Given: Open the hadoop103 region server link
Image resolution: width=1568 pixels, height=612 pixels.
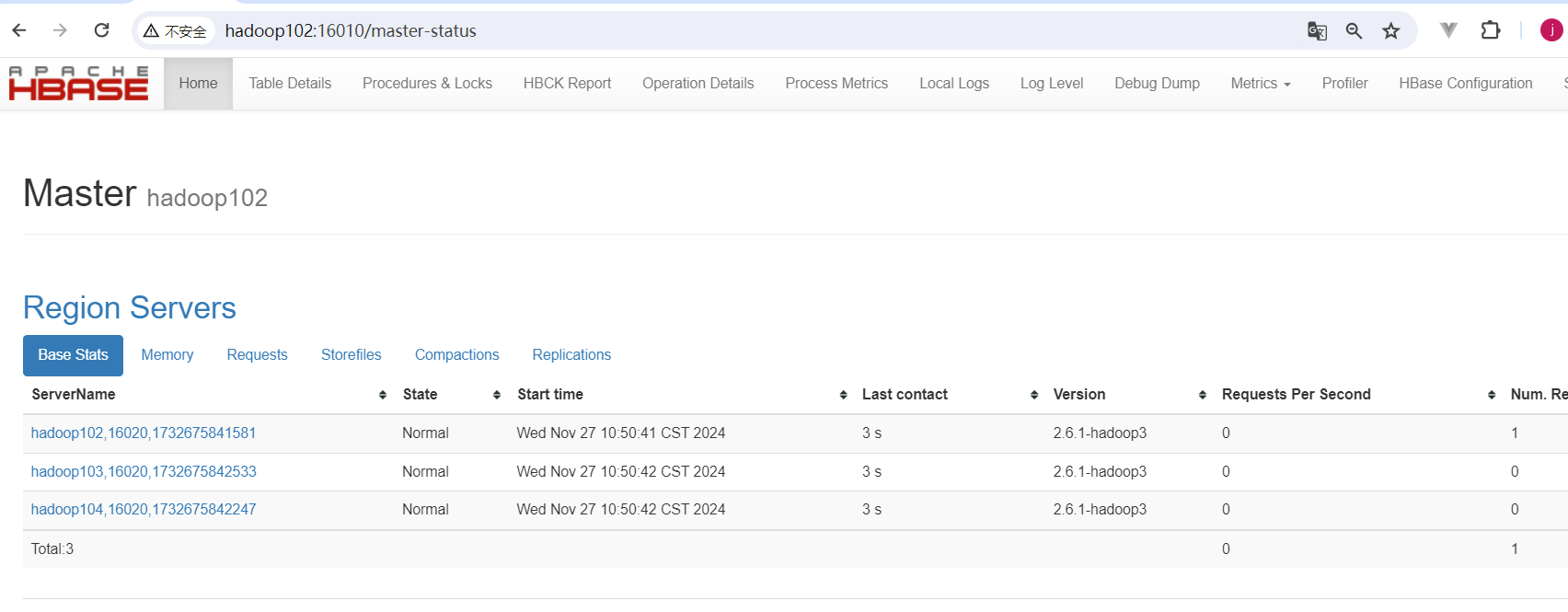Looking at the screenshot, I should [x=144, y=471].
